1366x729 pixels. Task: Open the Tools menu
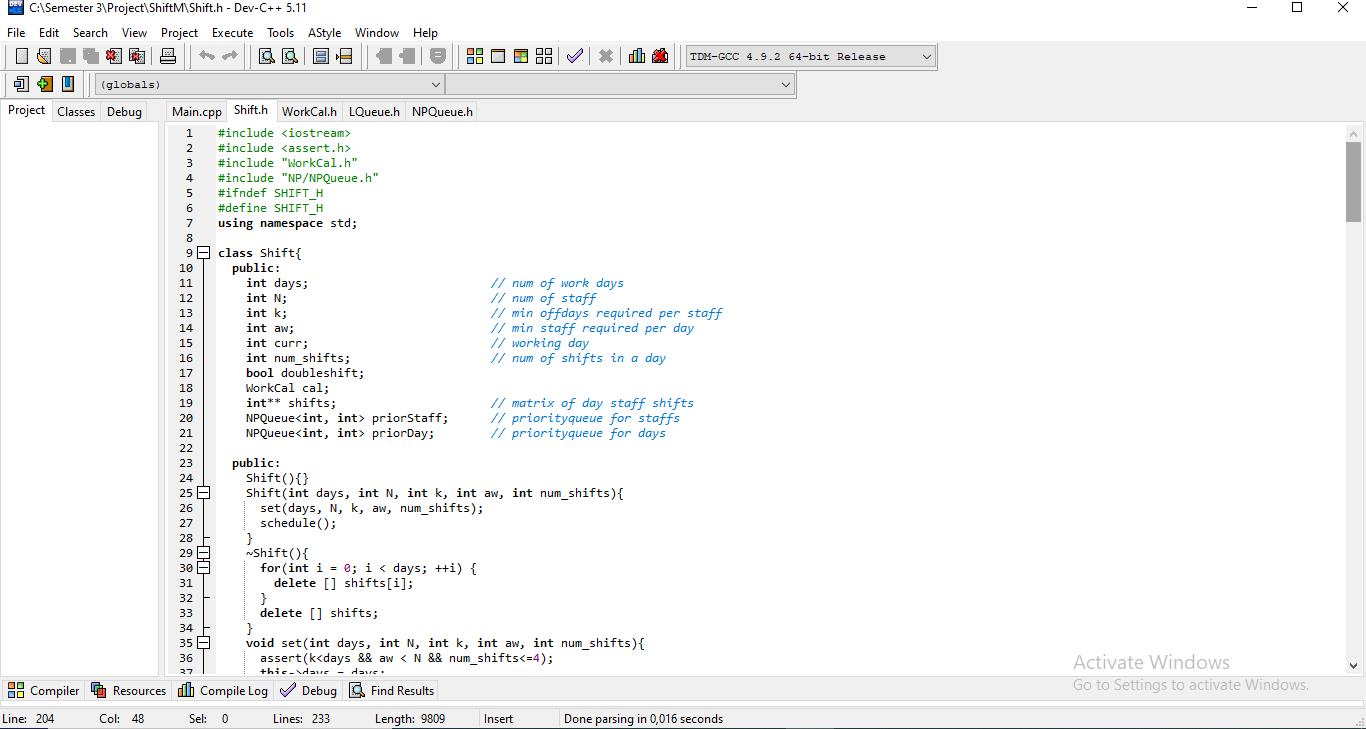point(281,33)
